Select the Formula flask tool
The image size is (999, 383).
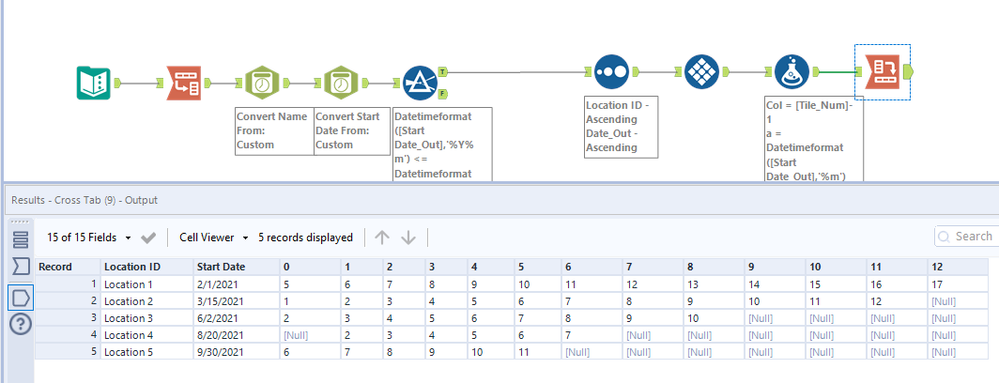coord(791,71)
